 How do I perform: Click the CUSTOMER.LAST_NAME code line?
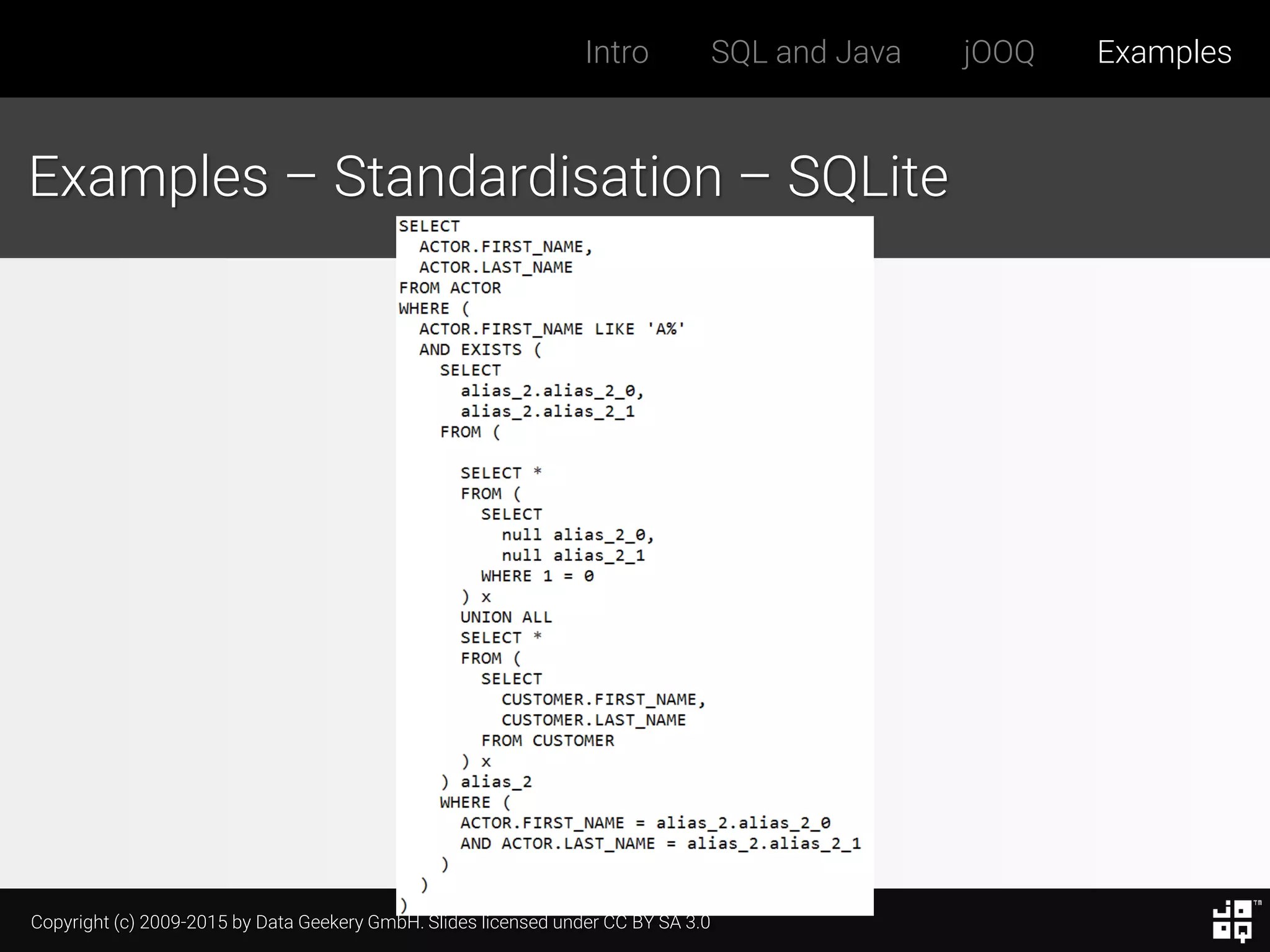coord(593,720)
